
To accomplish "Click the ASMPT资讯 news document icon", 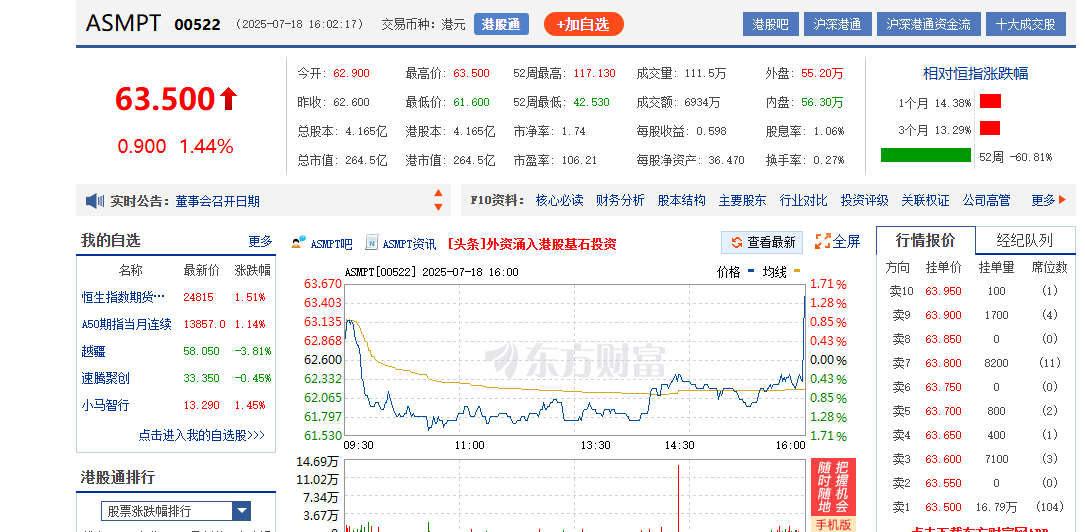I will pyautogui.click(x=372, y=243).
